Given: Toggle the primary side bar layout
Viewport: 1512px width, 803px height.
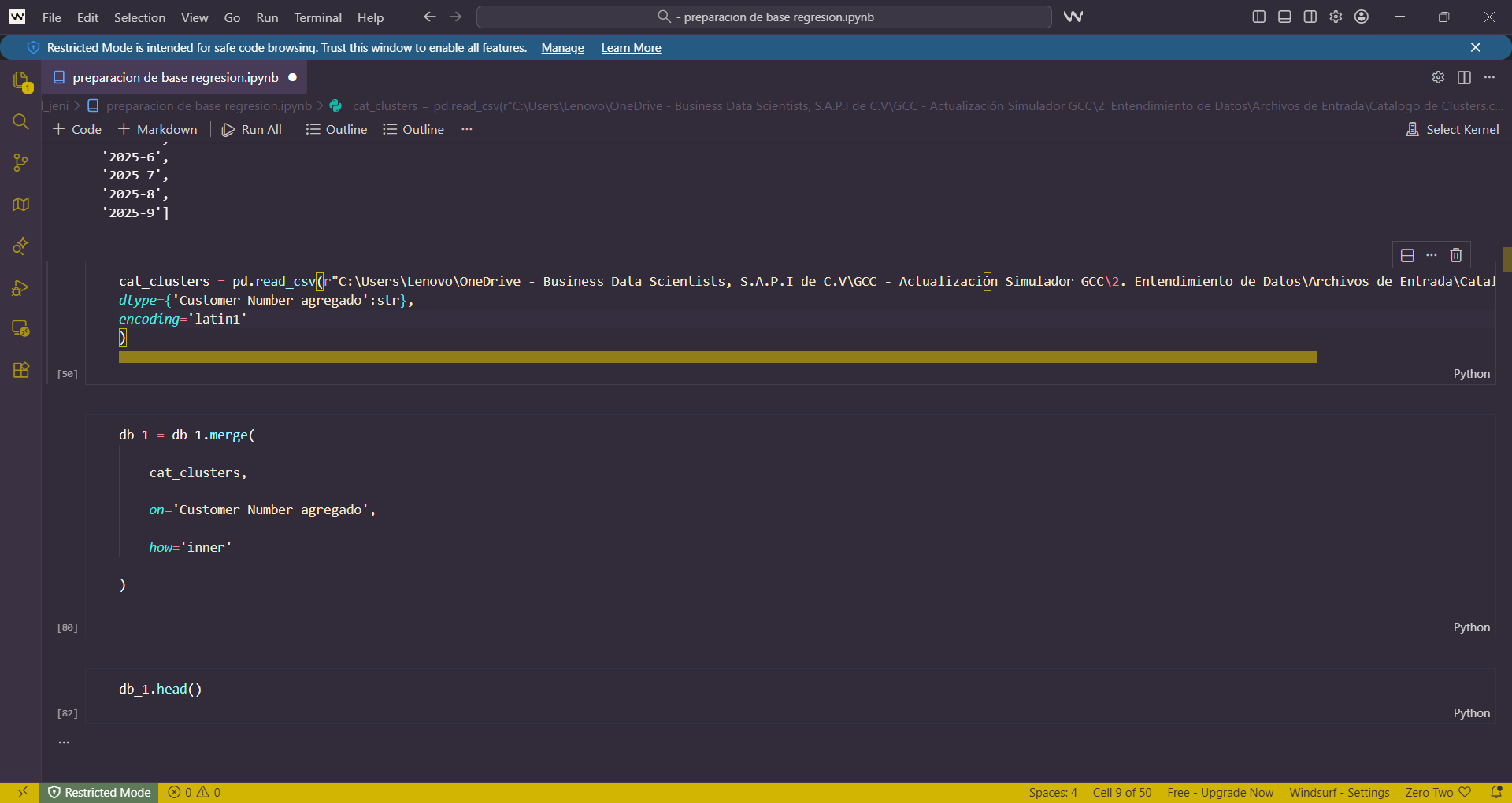Looking at the screenshot, I should [x=1258, y=17].
